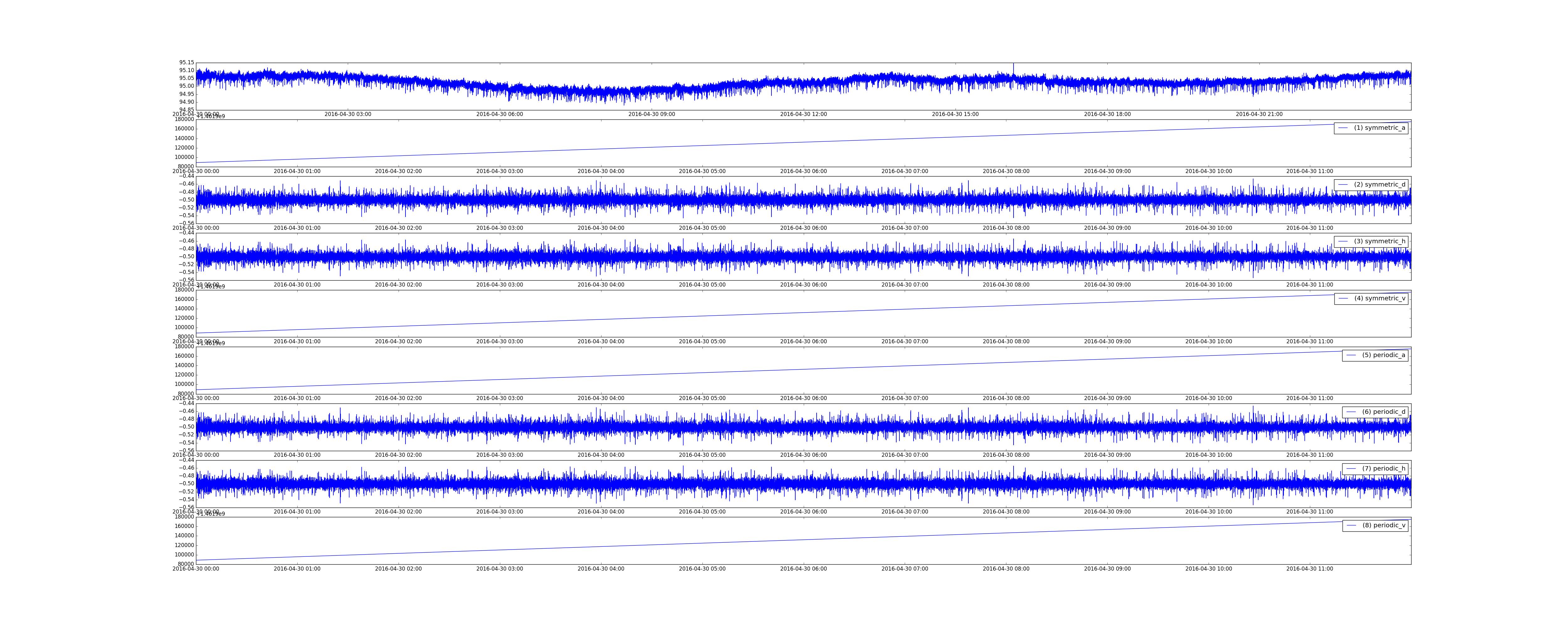
Task: Click the (7) periodic_h legend label
Action: click(1384, 469)
